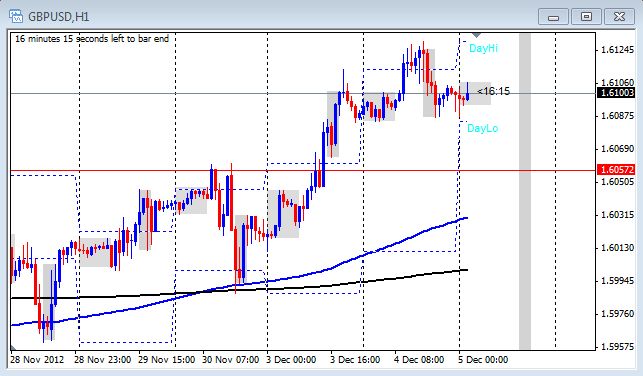Minimize the GBPUSD,H1 chart window
643x376 pixels.
coord(553,17)
